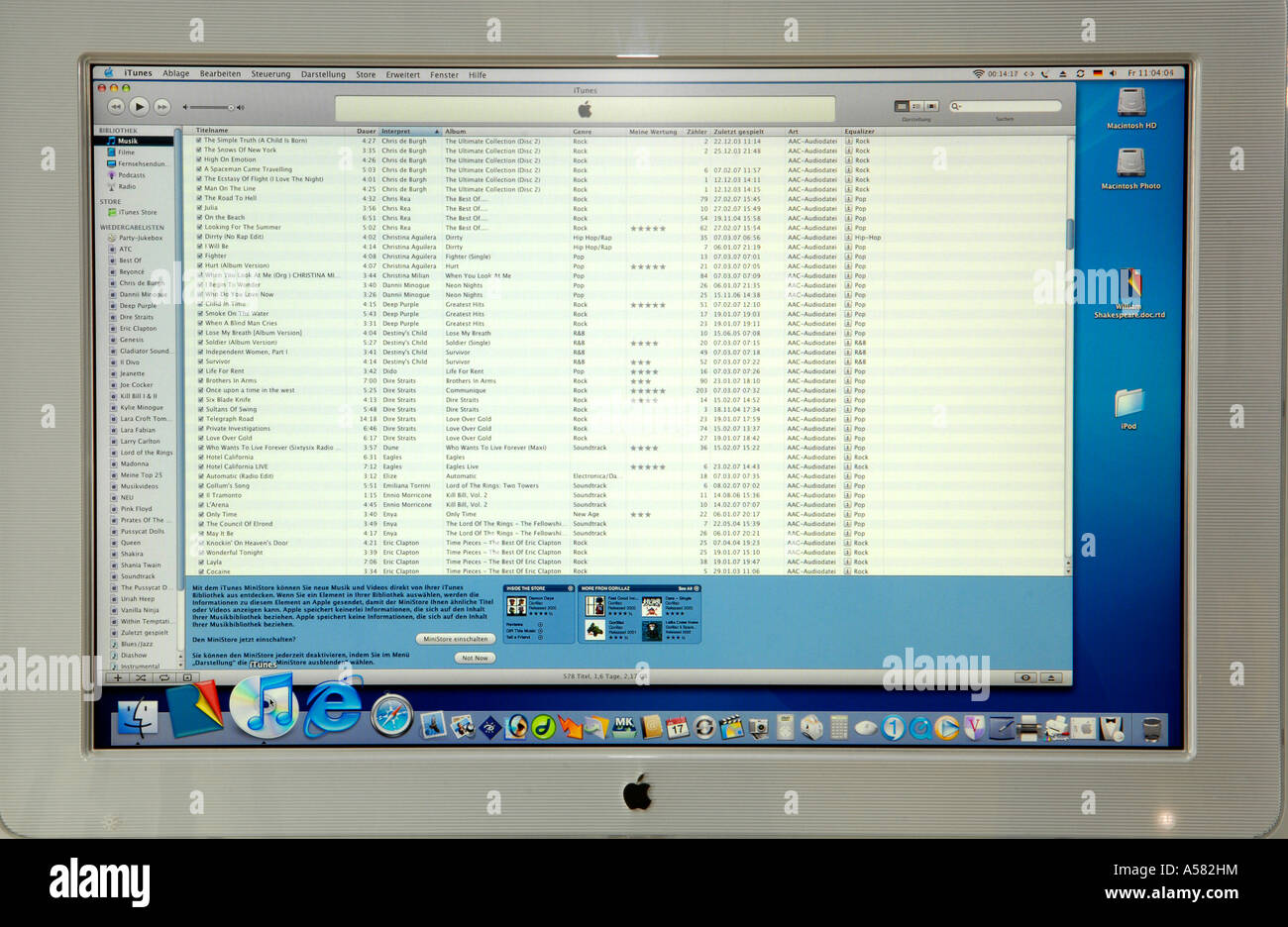1288x927 pixels.
Task: Open equalizer dropdown for 'Dirrty (No Rap Edit)'
Action: click(x=848, y=237)
